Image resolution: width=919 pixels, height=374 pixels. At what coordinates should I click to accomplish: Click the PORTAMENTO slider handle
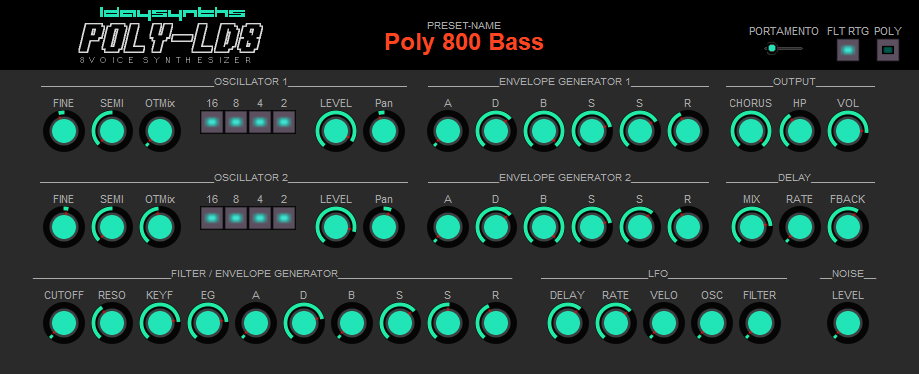[772, 49]
